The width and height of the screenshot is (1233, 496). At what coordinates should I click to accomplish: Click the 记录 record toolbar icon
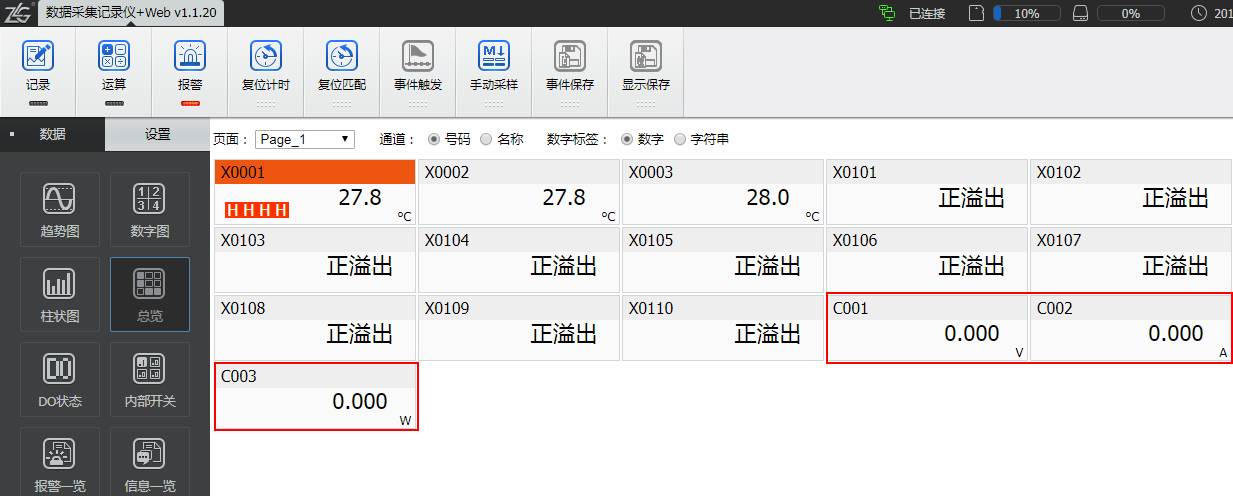tap(38, 57)
